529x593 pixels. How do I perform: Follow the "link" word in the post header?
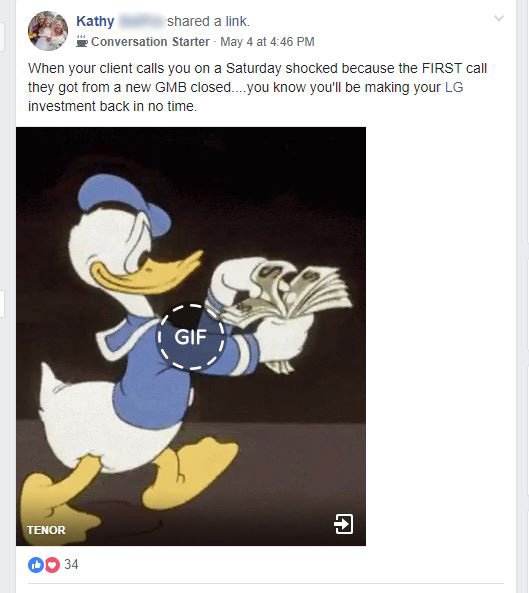point(237,21)
